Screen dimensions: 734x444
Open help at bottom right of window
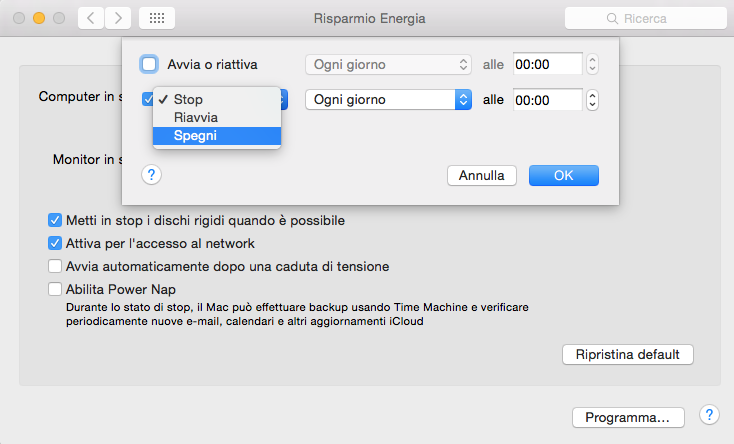click(709, 415)
